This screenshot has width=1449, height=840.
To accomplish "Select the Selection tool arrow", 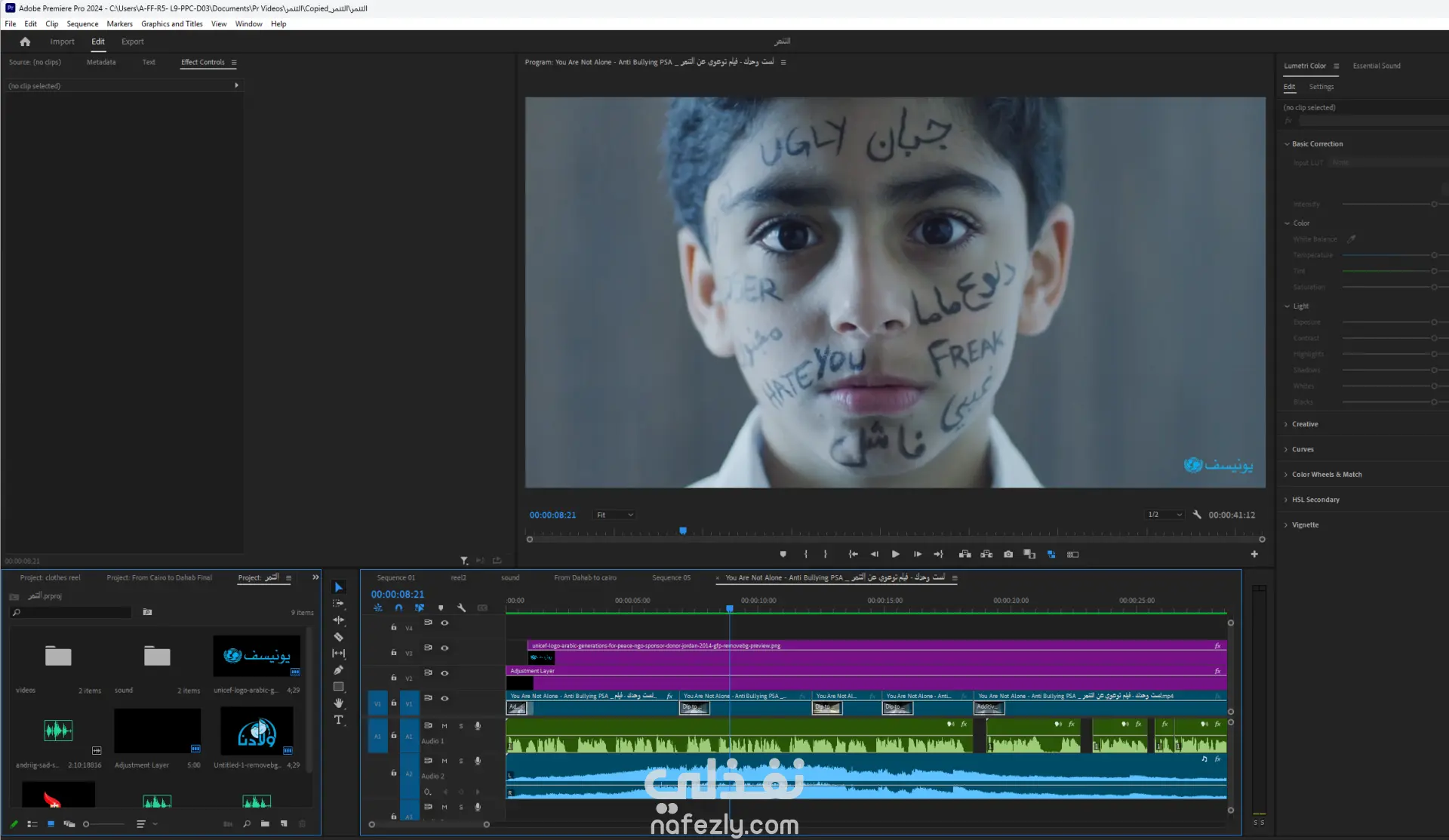I will [x=339, y=587].
